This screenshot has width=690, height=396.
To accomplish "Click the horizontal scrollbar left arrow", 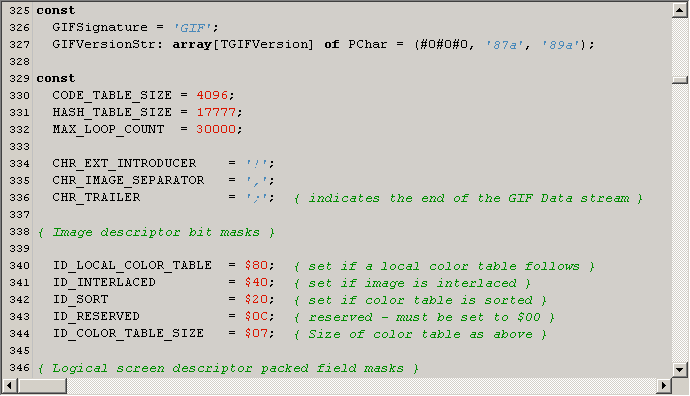I will coord(10,386).
